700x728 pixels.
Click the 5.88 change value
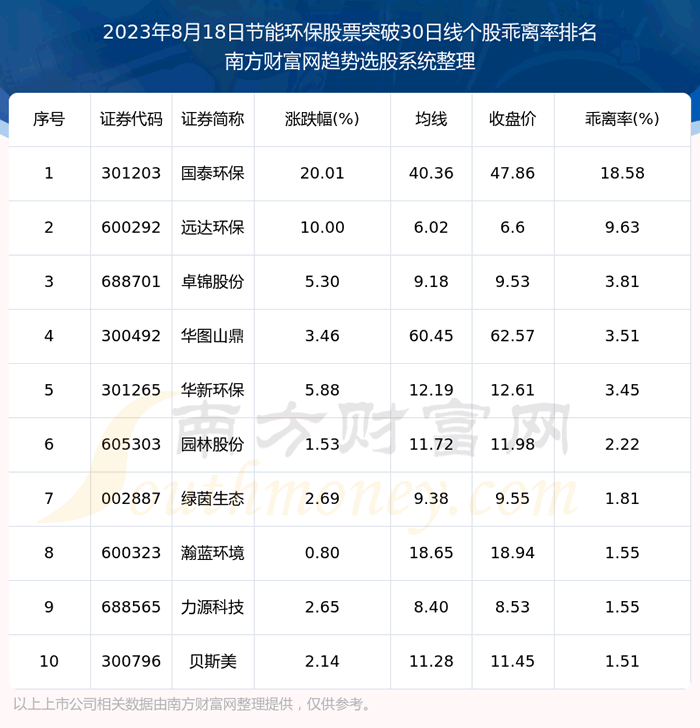click(x=322, y=390)
